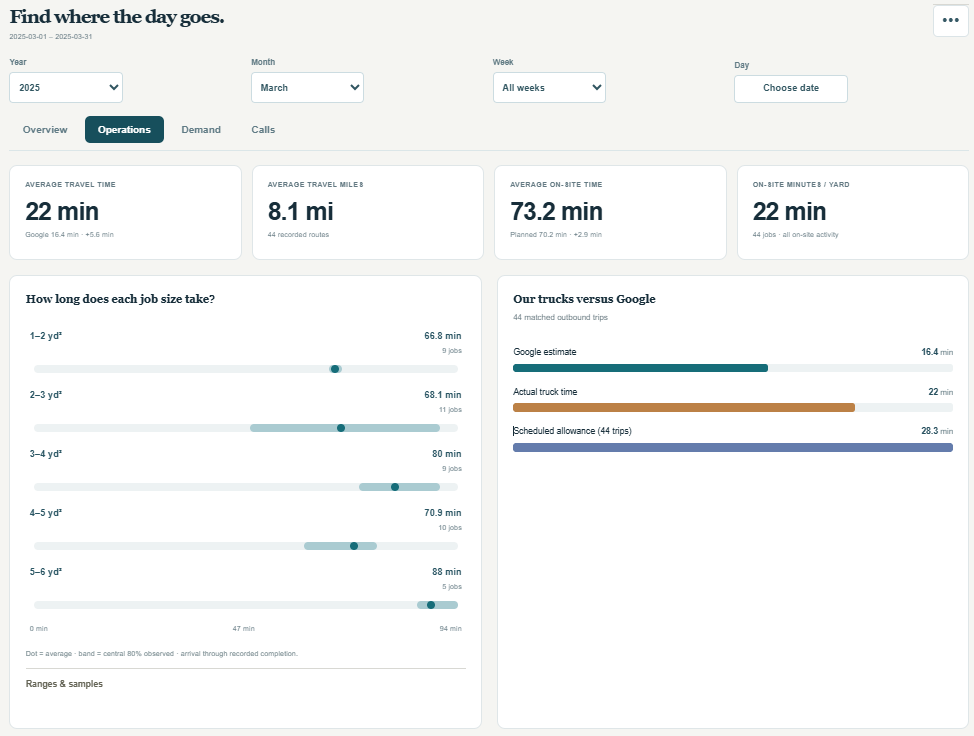This screenshot has height=736, width=974.
Task: Switch to the Overview tab
Action: (45, 129)
